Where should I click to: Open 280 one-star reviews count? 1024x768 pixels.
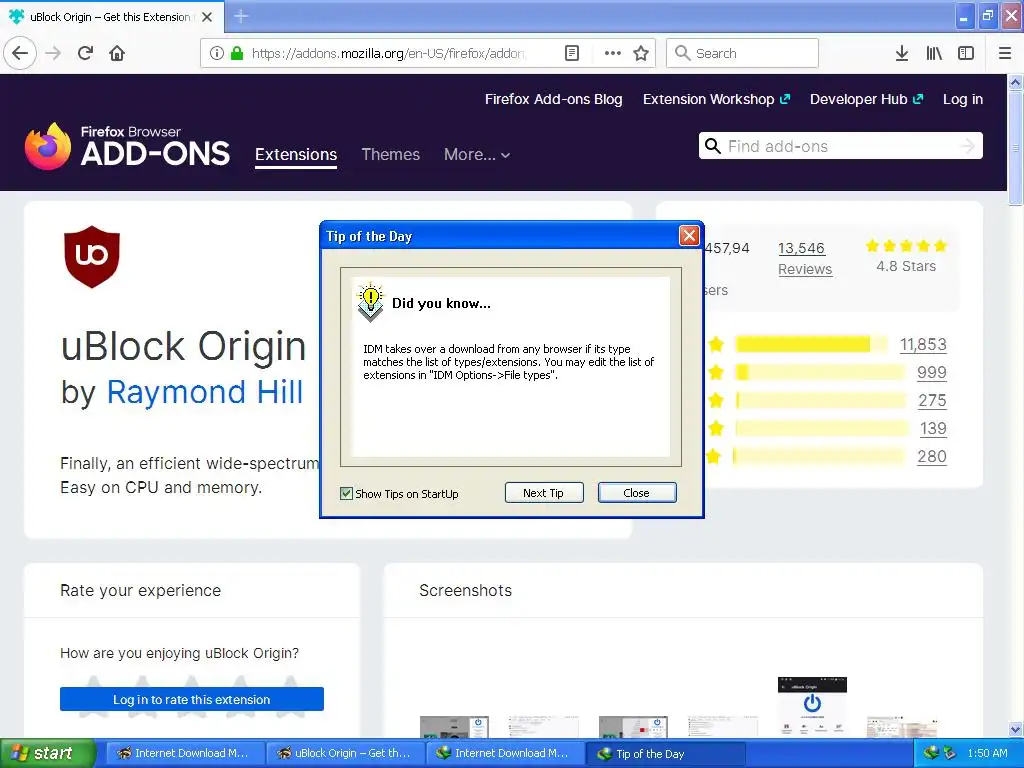pos(932,456)
